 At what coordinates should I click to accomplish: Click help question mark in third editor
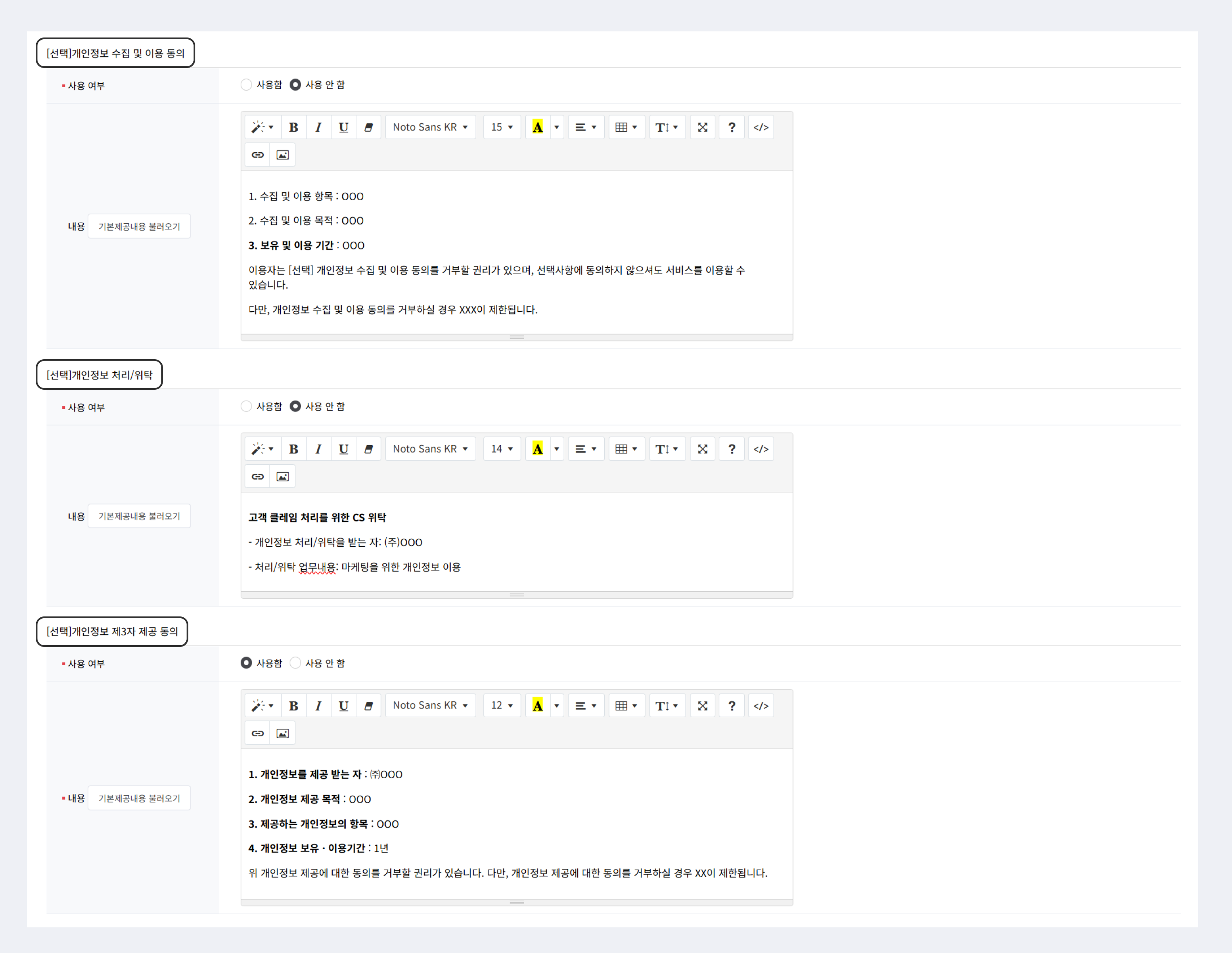[732, 706]
